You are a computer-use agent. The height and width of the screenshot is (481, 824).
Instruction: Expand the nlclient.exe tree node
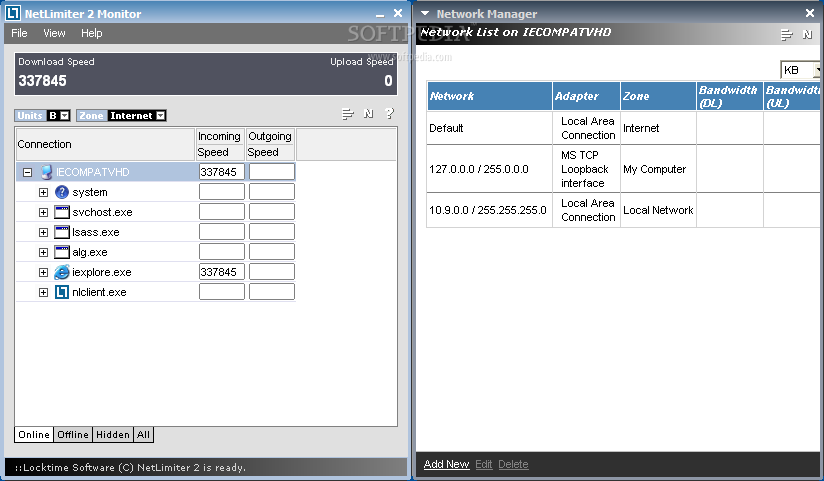[43, 292]
